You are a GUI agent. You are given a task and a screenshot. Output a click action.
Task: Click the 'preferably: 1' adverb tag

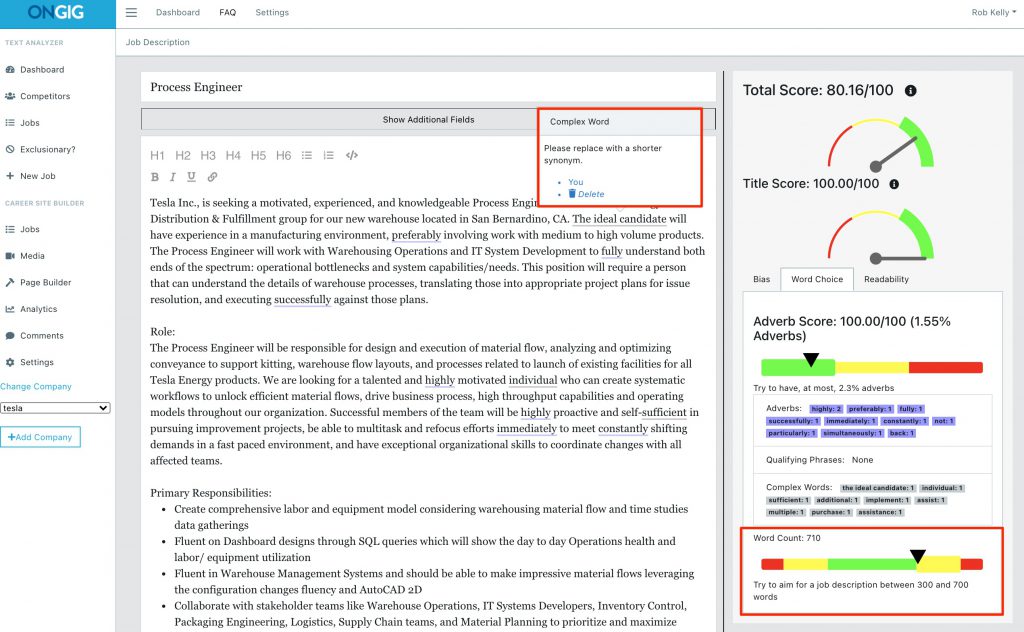pyautogui.click(x=870, y=409)
